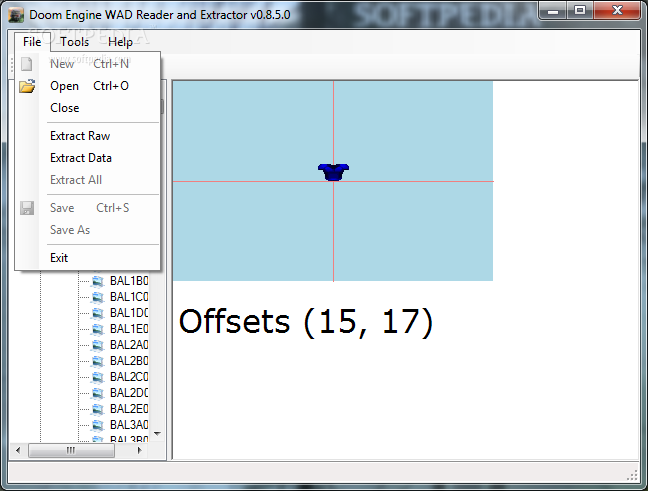Click the image icon next to BAL2B0
648x491 pixels.
pos(98,361)
